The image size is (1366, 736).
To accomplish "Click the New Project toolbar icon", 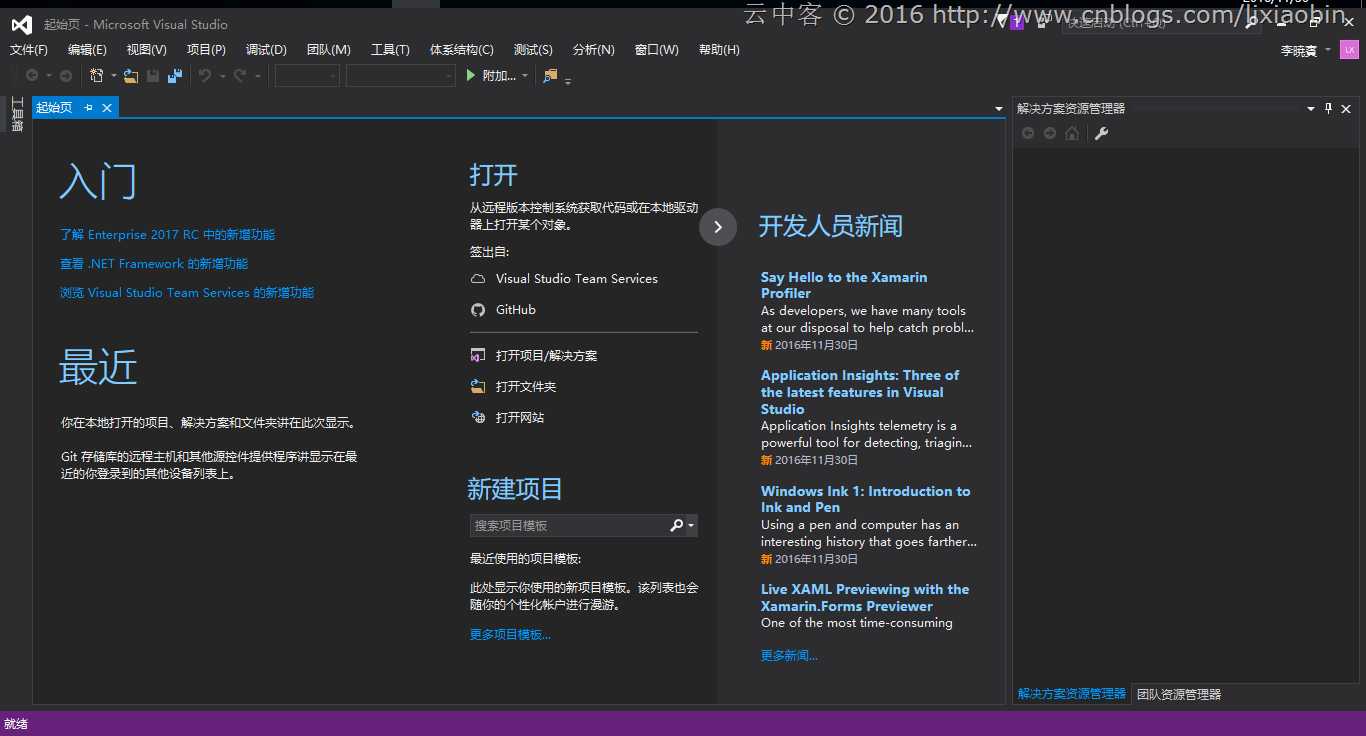I will click(x=97, y=76).
